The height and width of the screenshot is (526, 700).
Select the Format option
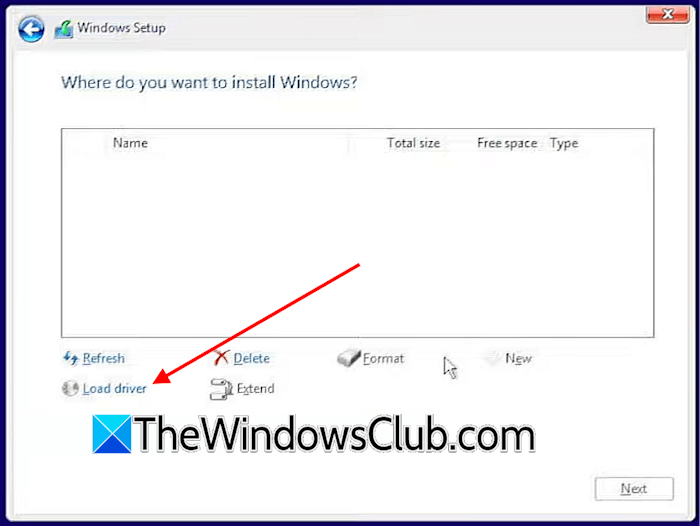pyautogui.click(x=383, y=358)
